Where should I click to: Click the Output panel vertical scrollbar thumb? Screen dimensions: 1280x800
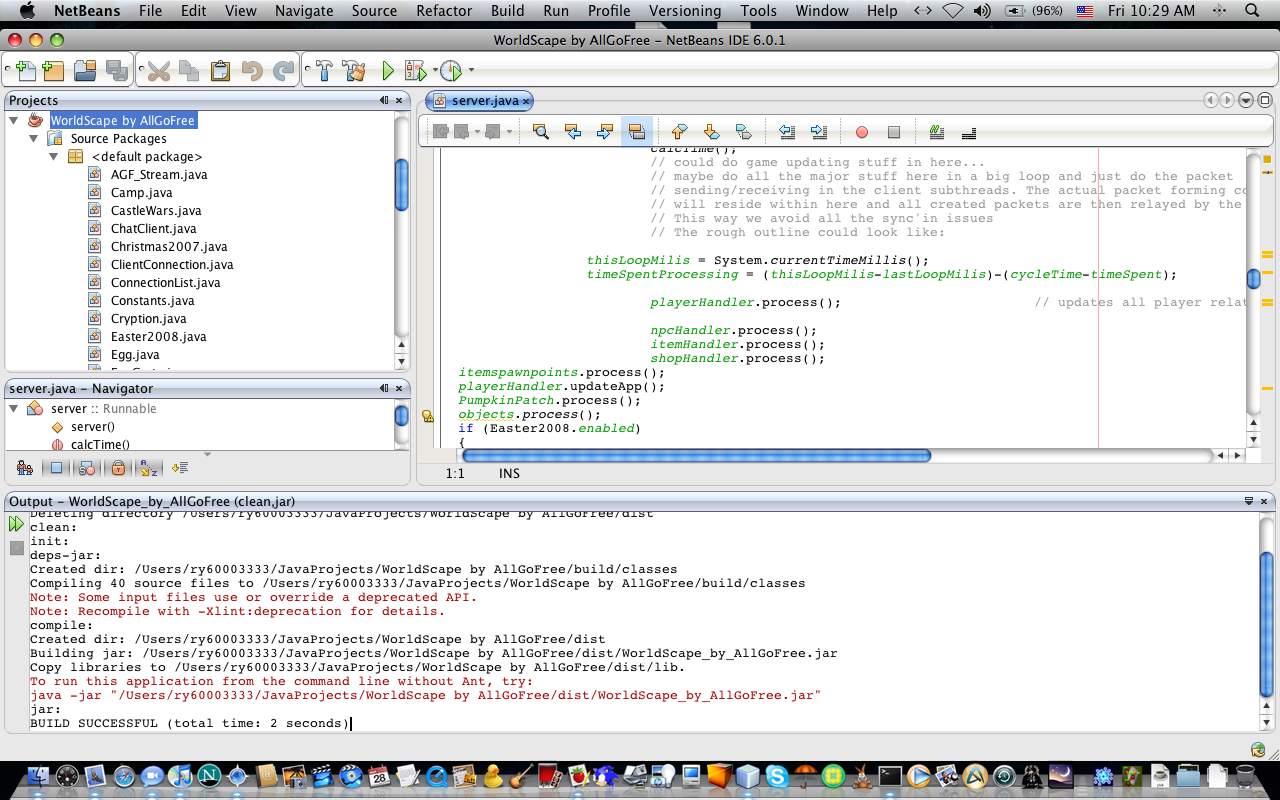click(1266, 623)
